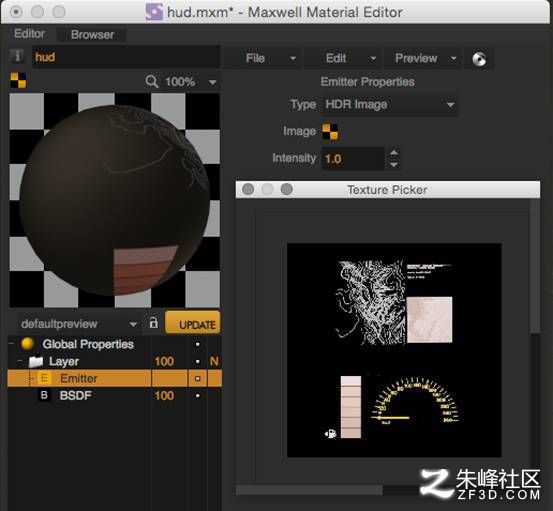Edit the material name field 'hud'
Screen dimensions: 553x511
click(x=126, y=57)
